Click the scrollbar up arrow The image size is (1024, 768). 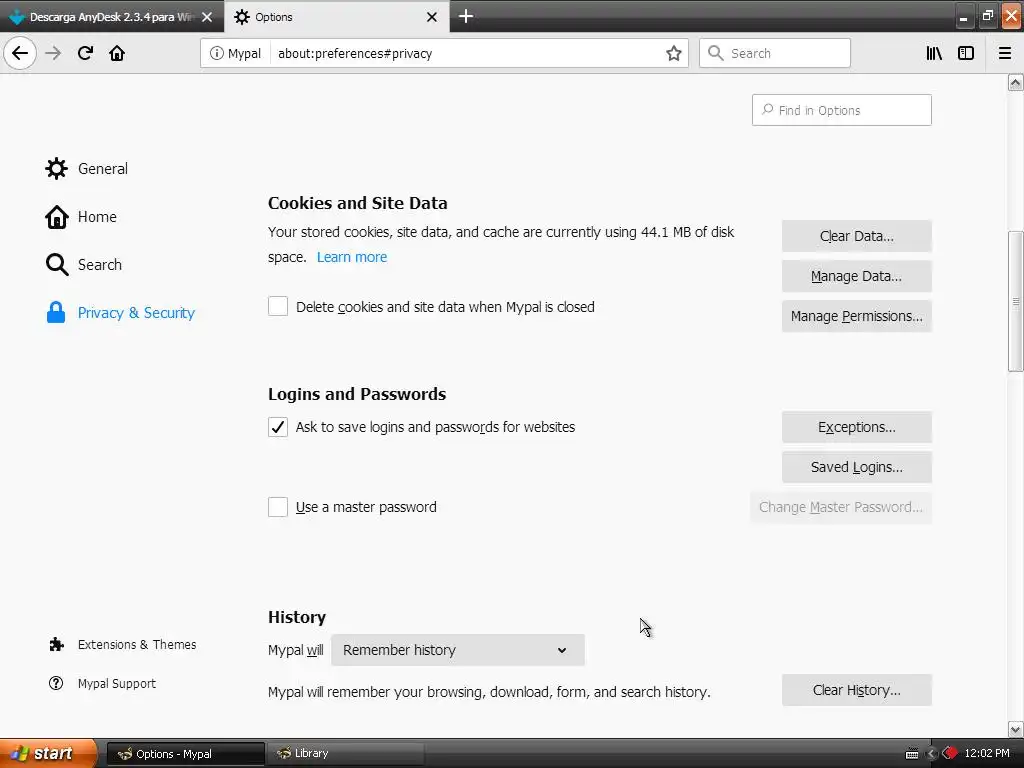click(x=1015, y=82)
